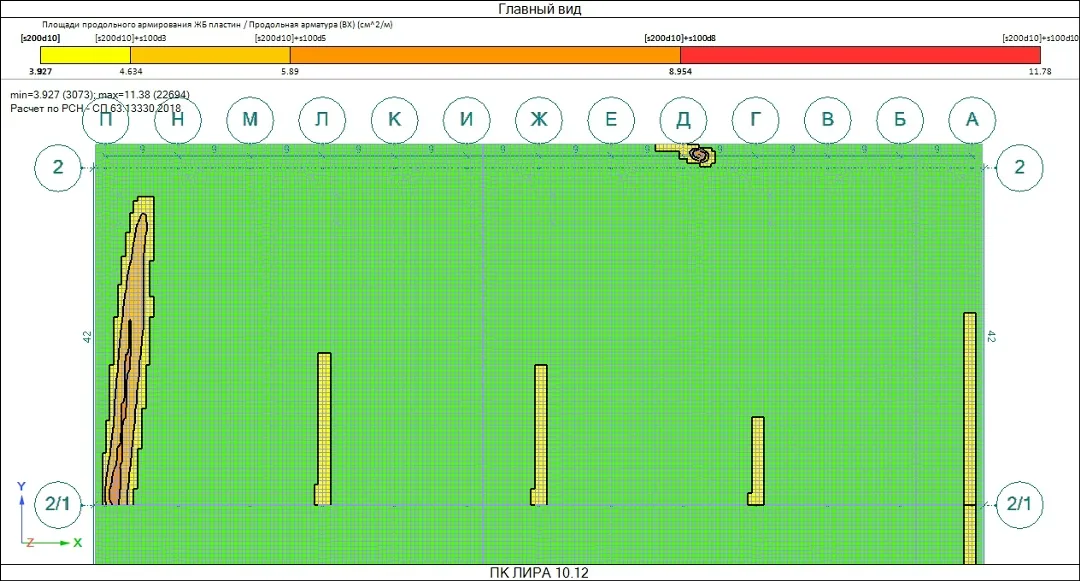Image resolution: width=1080 pixels, height=581 pixels.
Task: Select the legend value 11.78
Action: pyautogui.click(x=1040, y=72)
